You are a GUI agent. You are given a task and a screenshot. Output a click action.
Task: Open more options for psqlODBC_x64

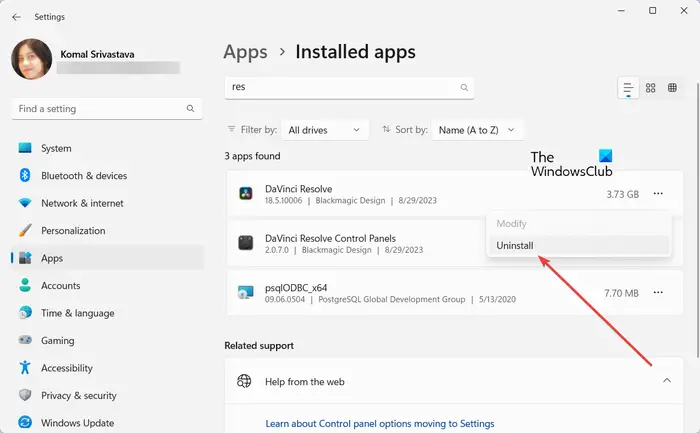pos(658,293)
